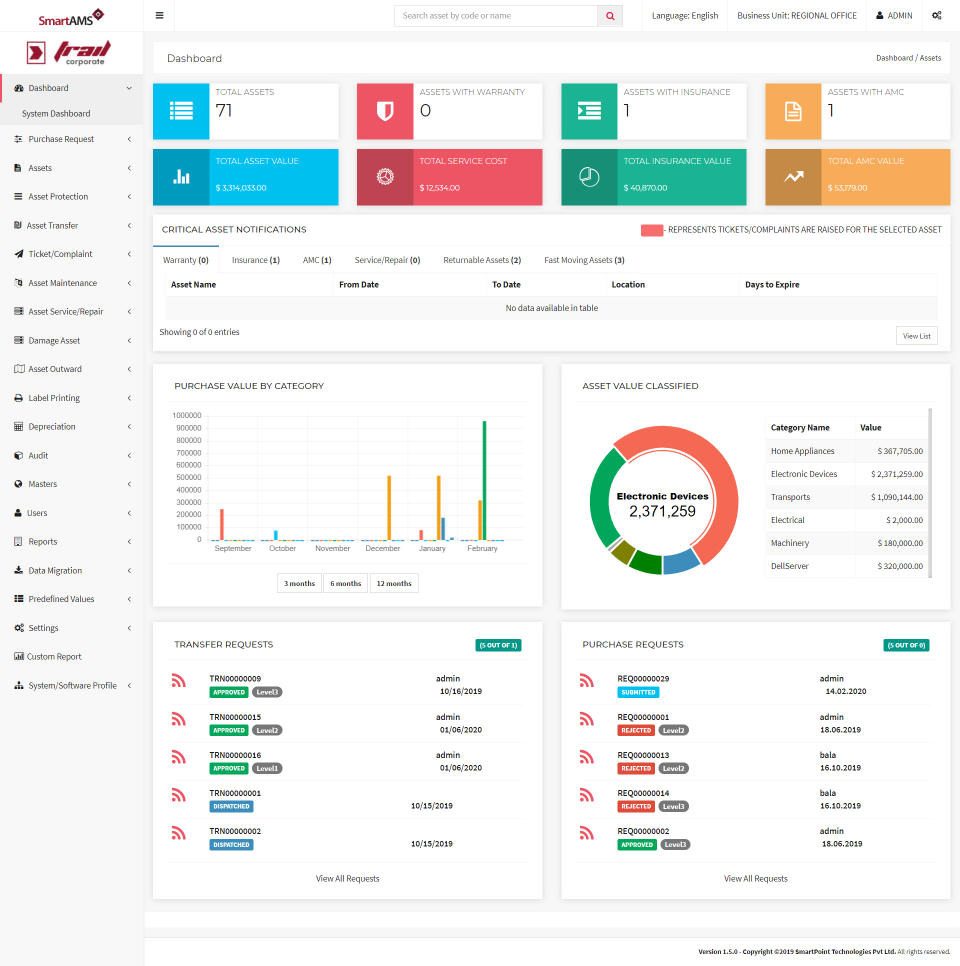Click the Total Assets list icon

181,111
